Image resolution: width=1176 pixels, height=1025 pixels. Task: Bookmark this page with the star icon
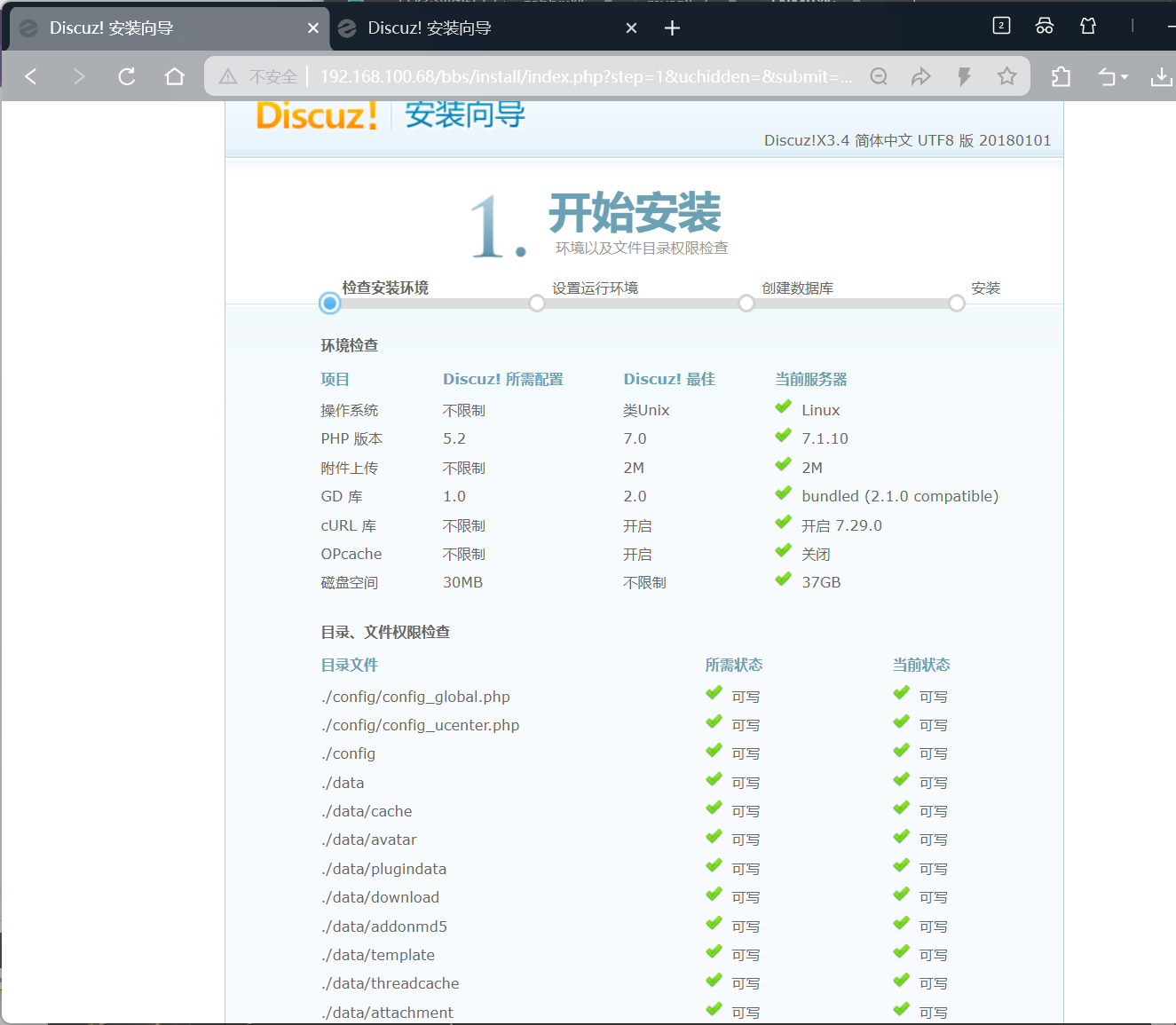1006,76
